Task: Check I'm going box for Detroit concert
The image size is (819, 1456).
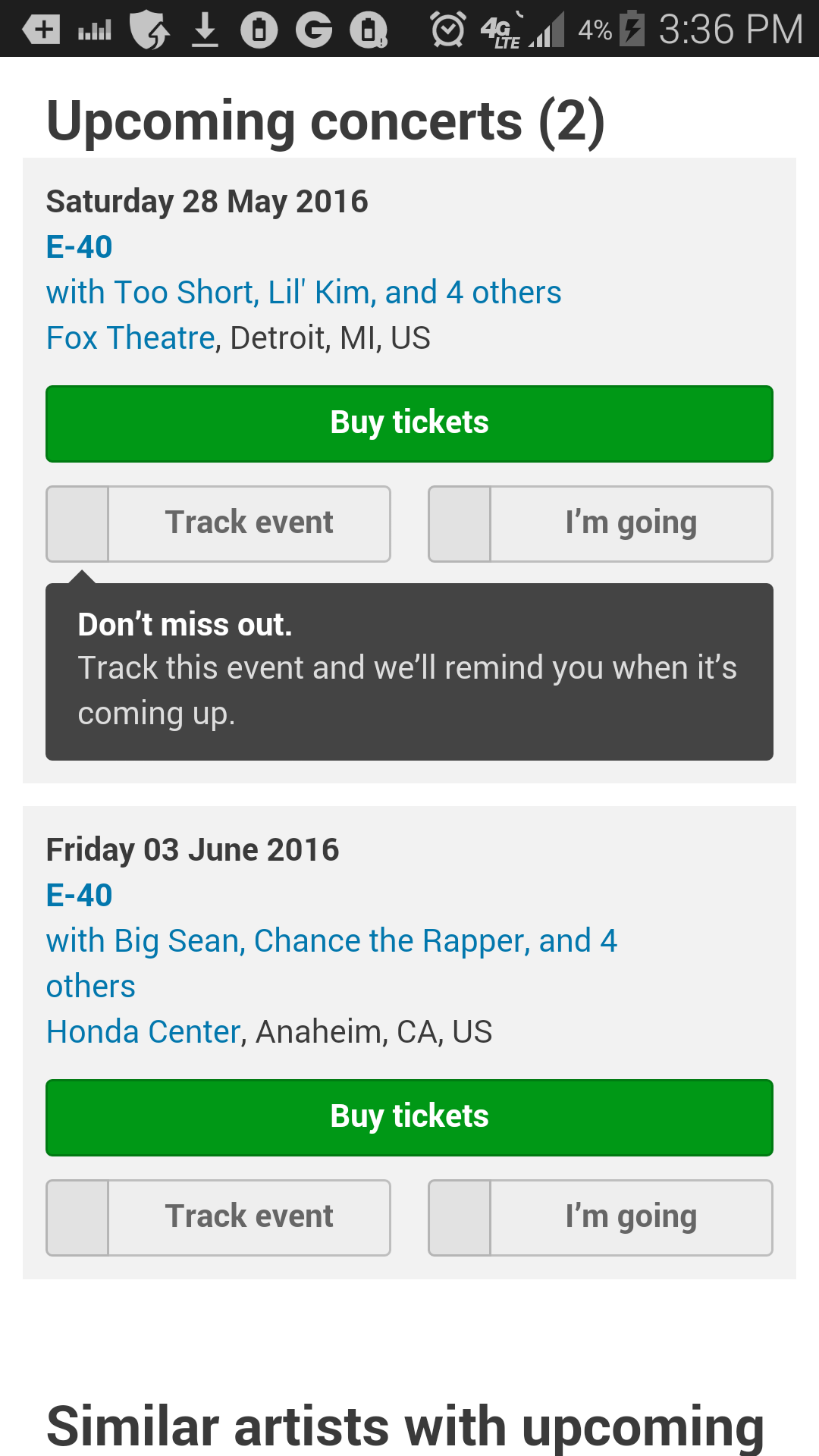Action: pyautogui.click(x=460, y=524)
